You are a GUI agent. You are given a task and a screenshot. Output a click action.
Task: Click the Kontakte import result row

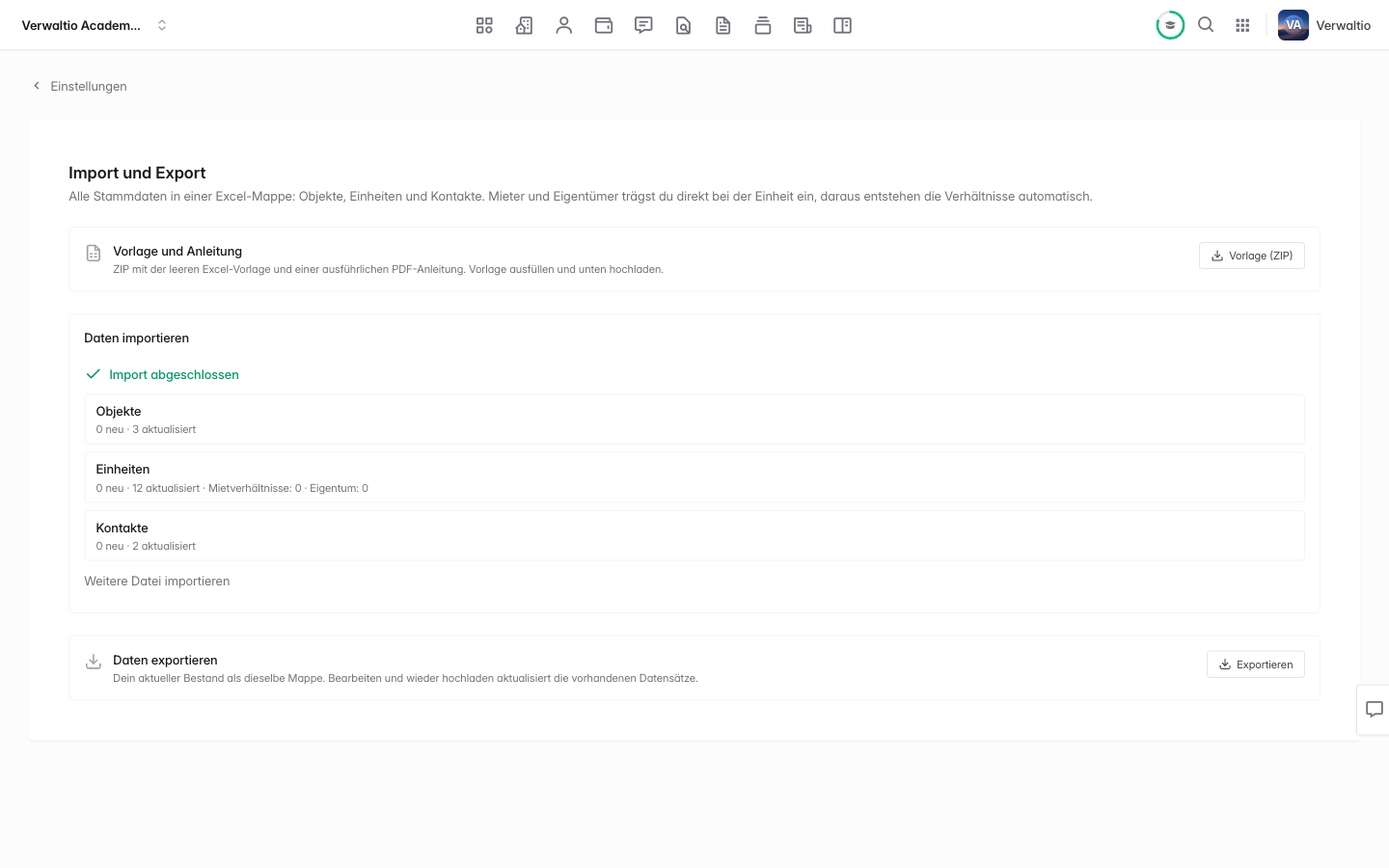point(694,536)
